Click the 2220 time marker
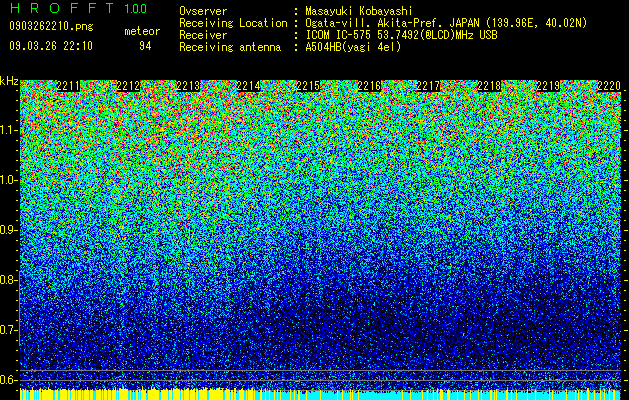This screenshot has height=400, width=629. [609, 86]
